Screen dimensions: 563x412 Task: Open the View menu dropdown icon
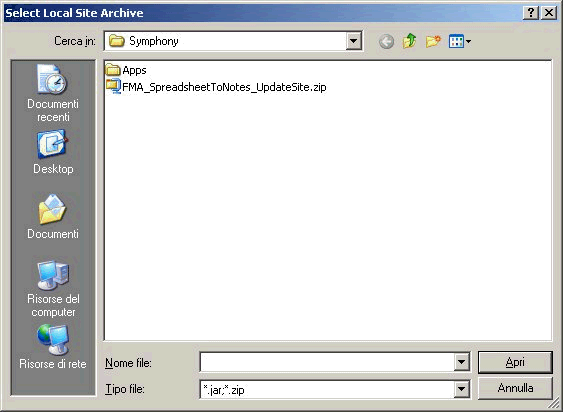(x=460, y=41)
